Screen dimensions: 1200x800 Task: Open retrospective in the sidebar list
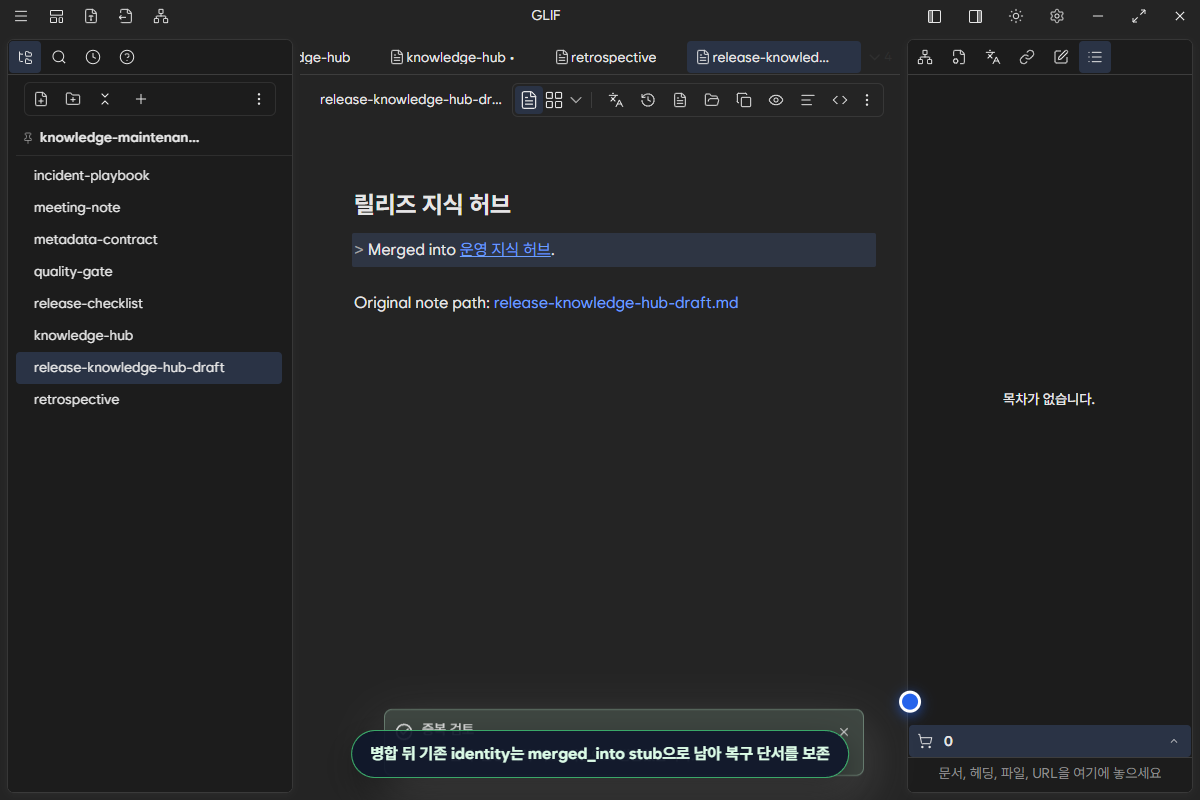(x=149, y=399)
